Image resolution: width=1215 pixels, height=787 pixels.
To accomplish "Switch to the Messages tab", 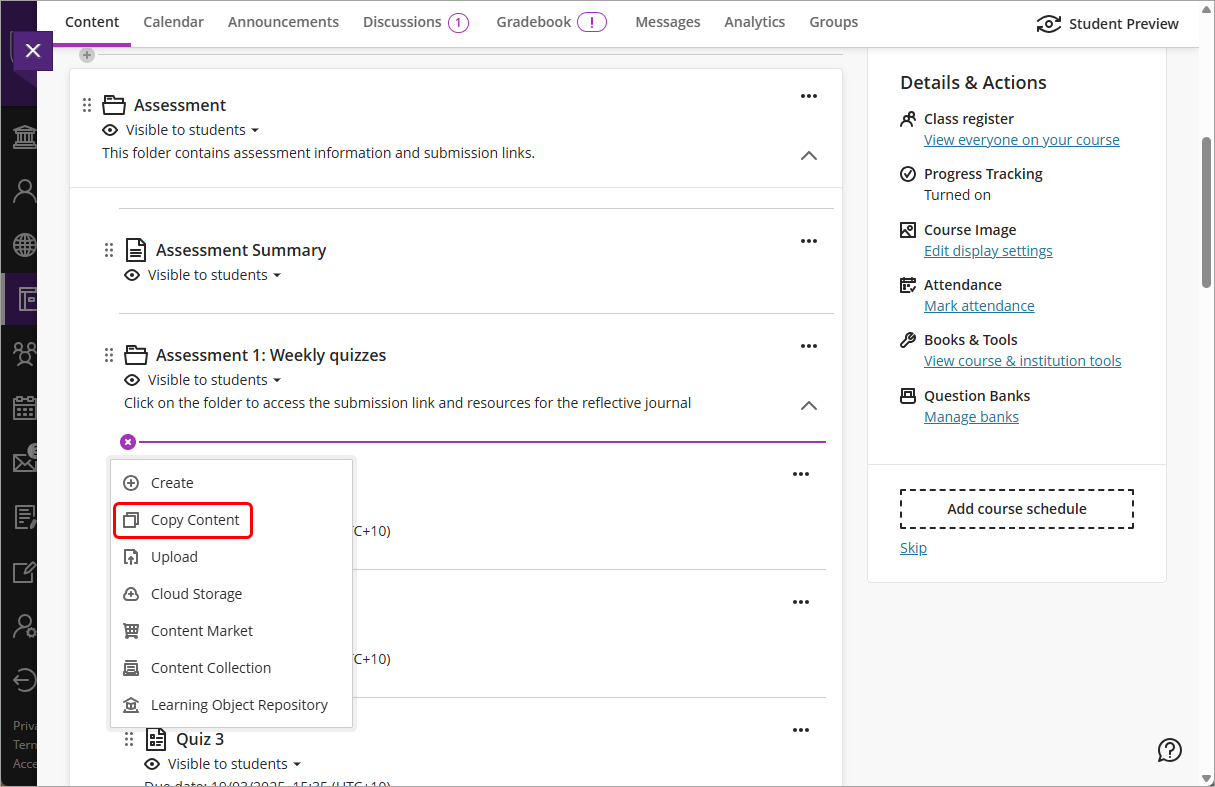I will coord(667,22).
